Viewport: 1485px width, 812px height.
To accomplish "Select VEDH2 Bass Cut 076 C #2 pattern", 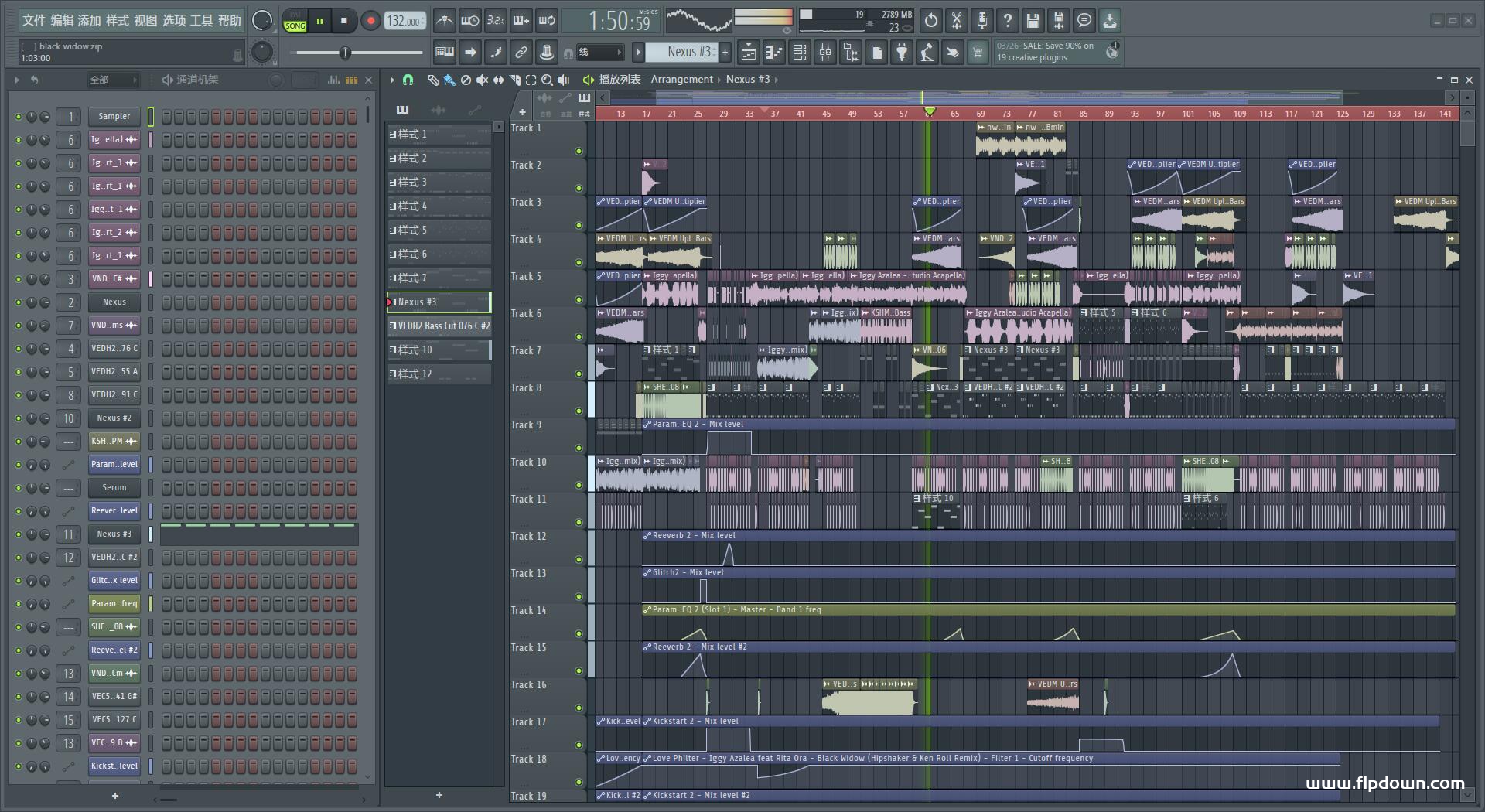I will point(439,326).
